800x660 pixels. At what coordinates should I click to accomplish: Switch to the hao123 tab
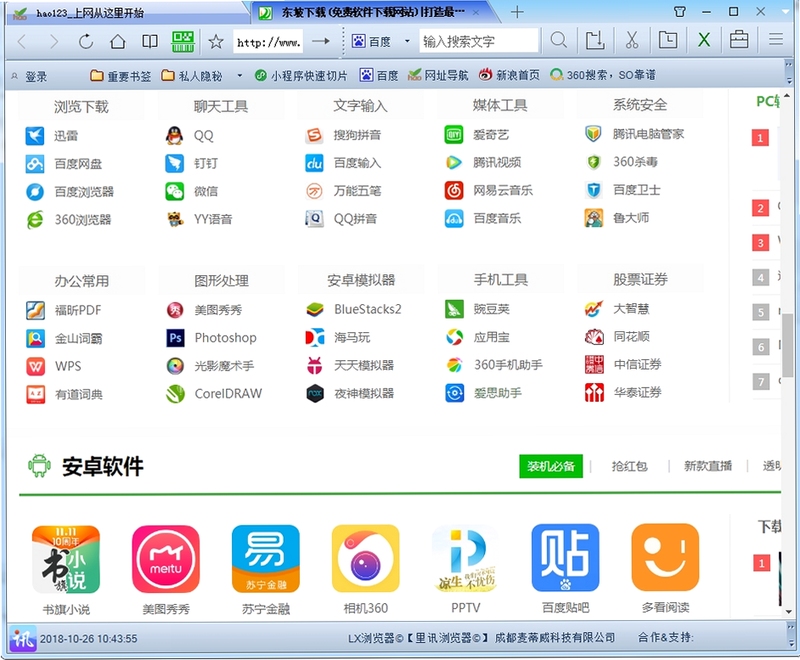(125, 13)
